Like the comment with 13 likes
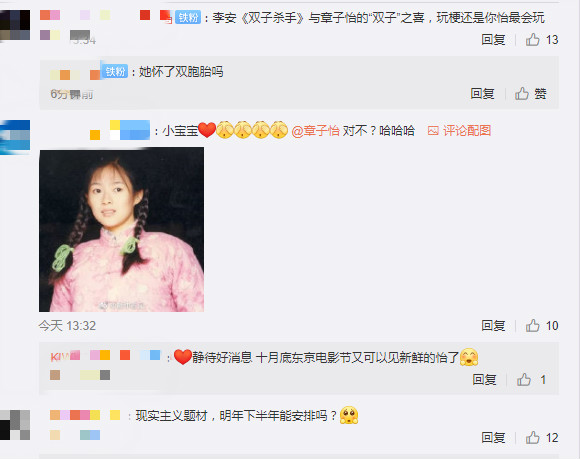The height and width of the screenshot is (459, 580). coord(533,40)
